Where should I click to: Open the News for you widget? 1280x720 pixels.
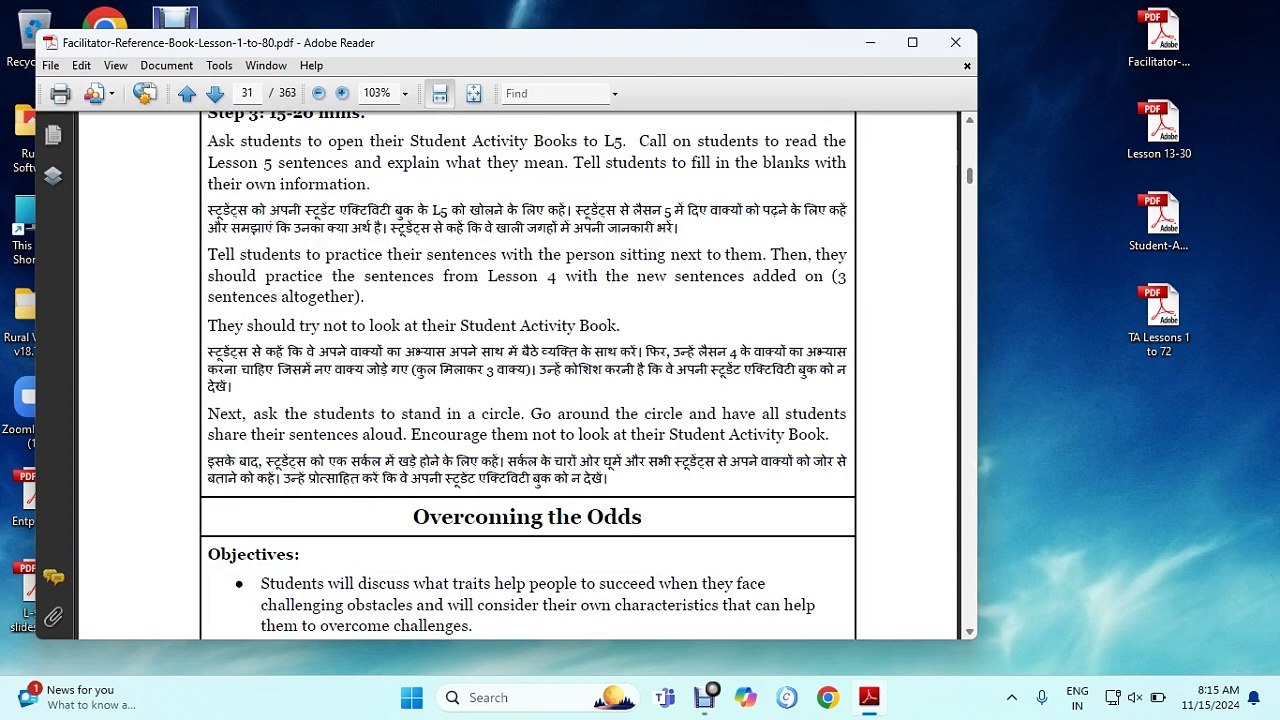click(x=78, y=697)
